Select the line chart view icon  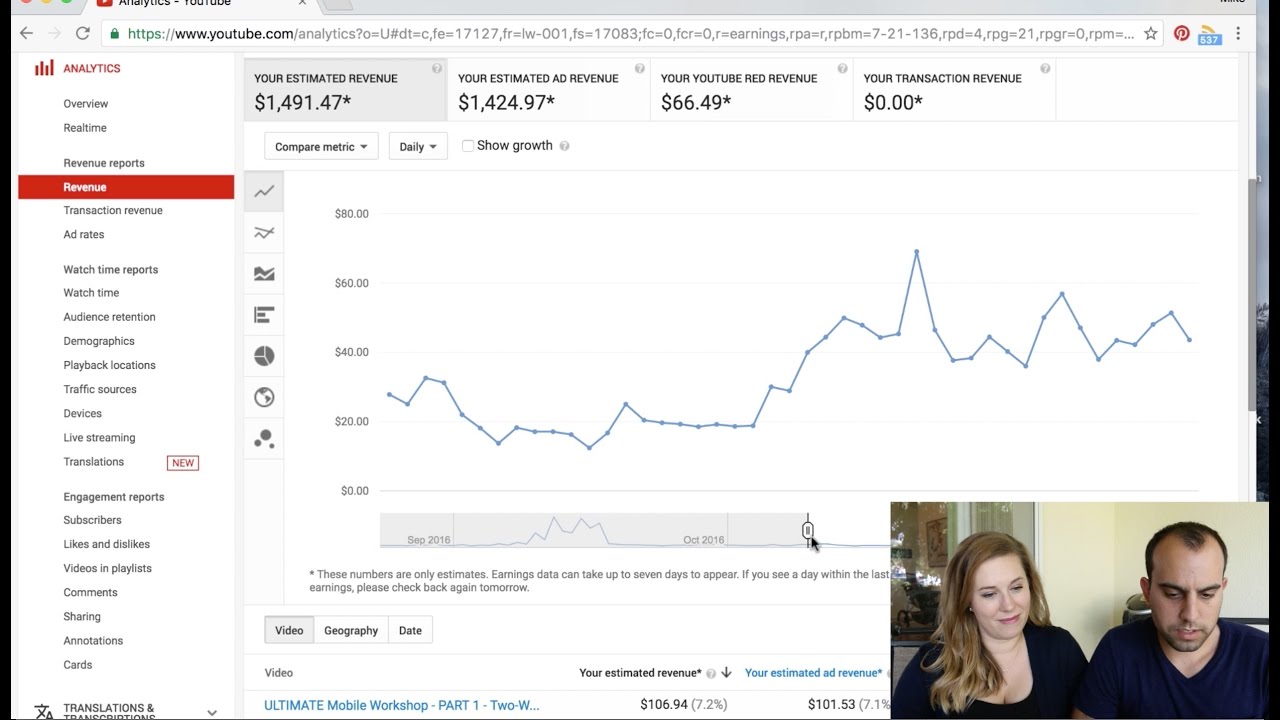point(264,191)
